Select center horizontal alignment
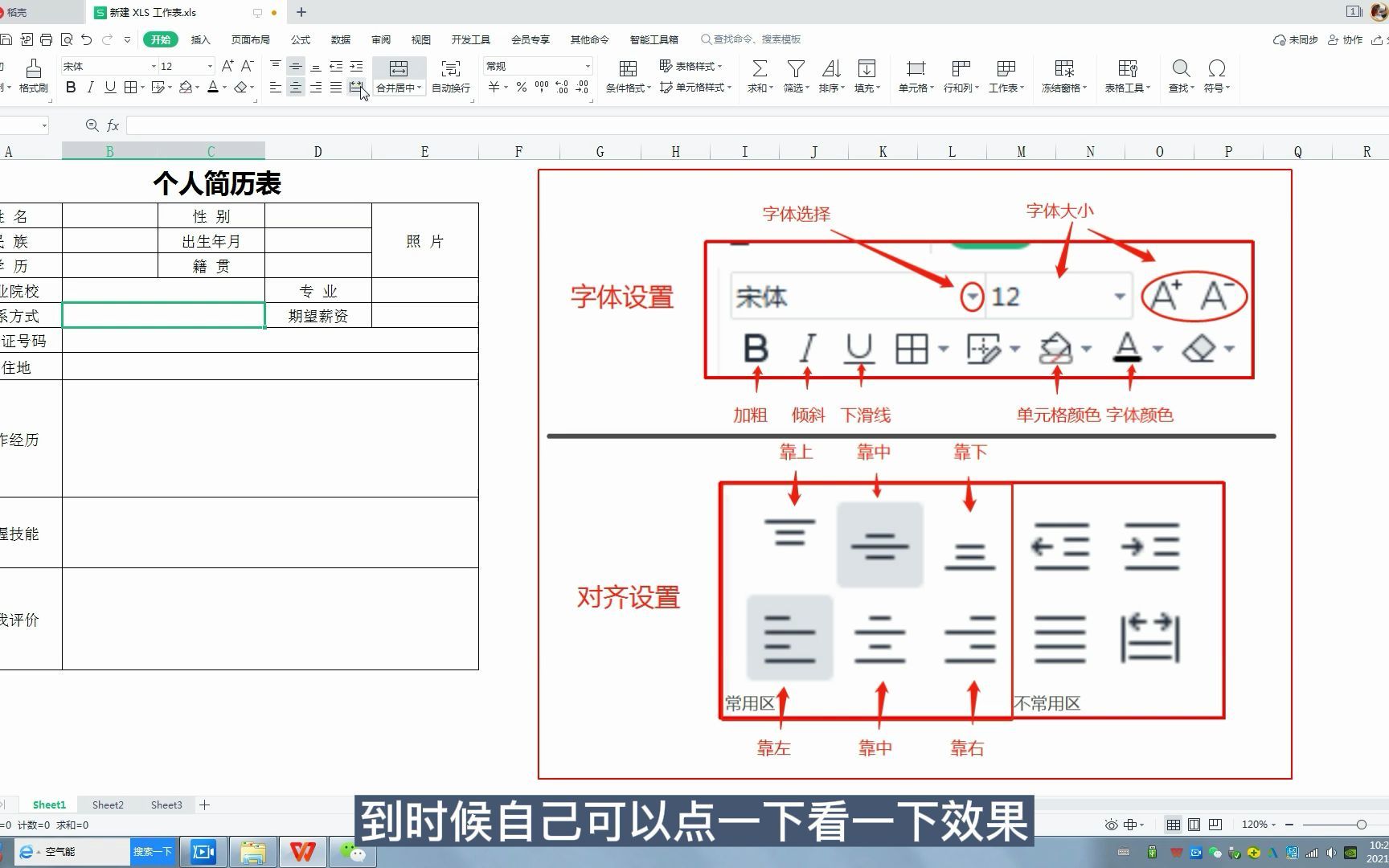Image resolution: width=1389 pixels, height=868 pixels. click(296, 88)
